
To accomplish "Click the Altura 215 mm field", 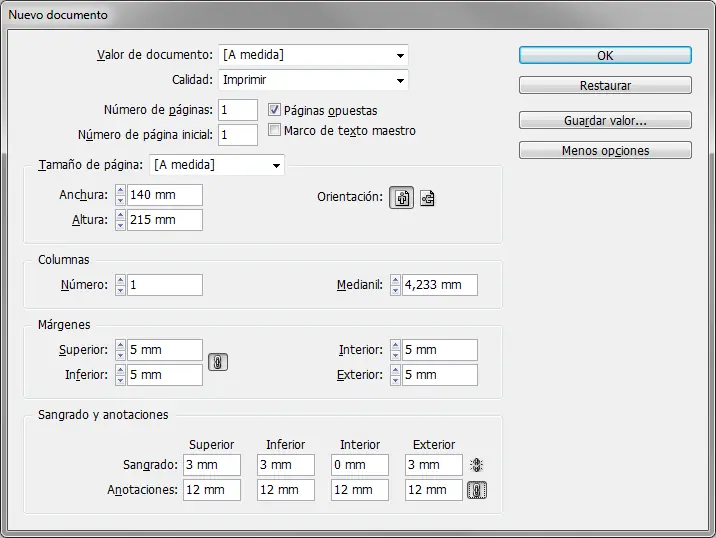I will [x=165, y=220].
